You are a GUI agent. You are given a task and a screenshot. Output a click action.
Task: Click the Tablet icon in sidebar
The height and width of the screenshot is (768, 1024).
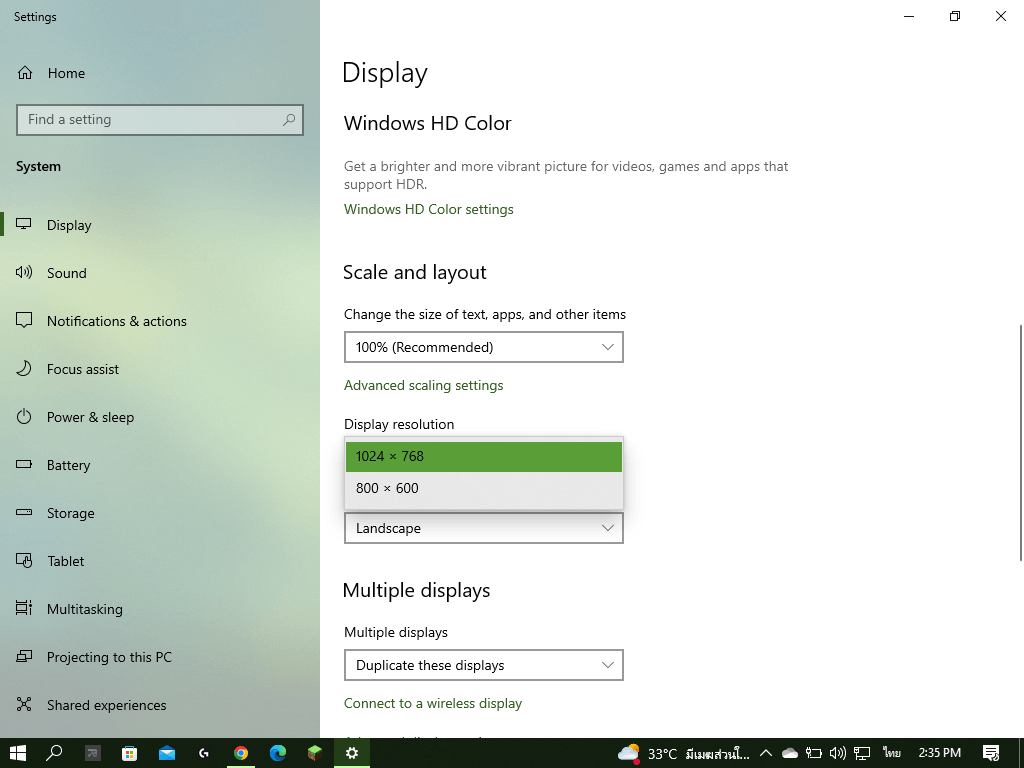tap(24, 560)
